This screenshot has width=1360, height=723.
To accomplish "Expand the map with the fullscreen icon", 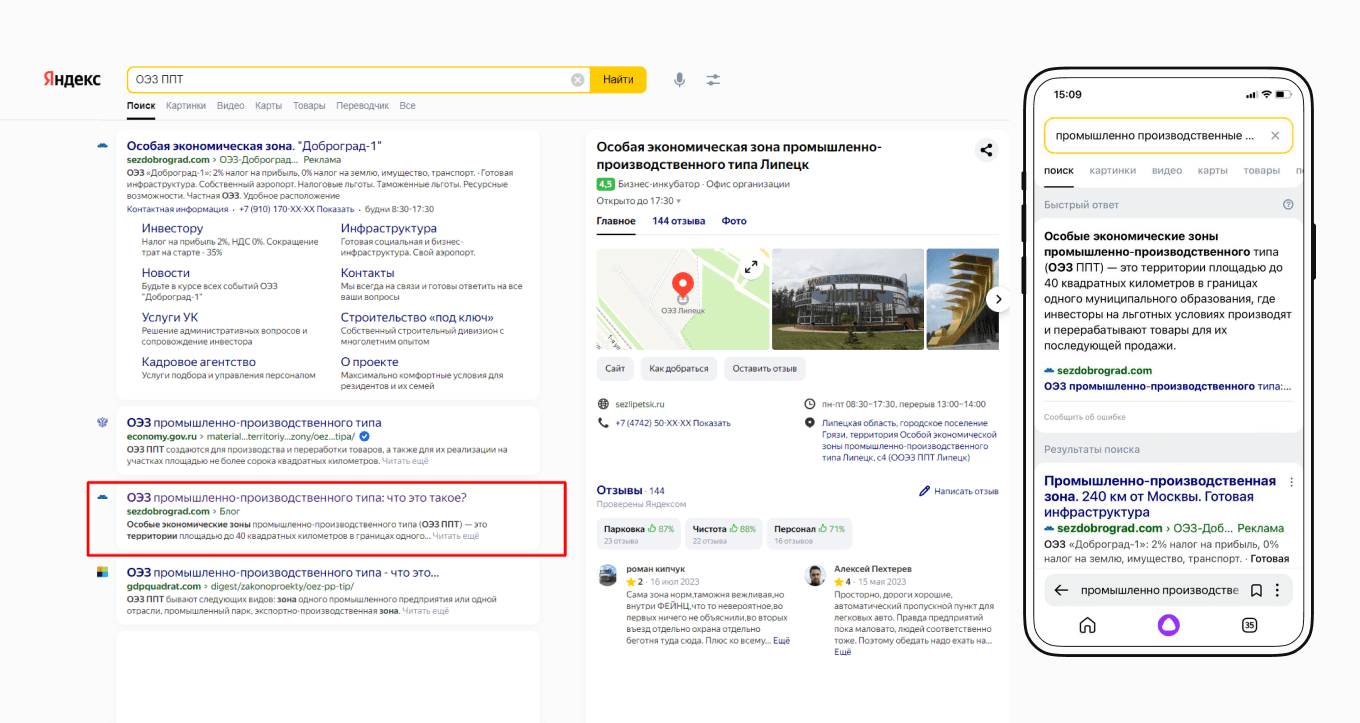I will [x=750, y=267].
